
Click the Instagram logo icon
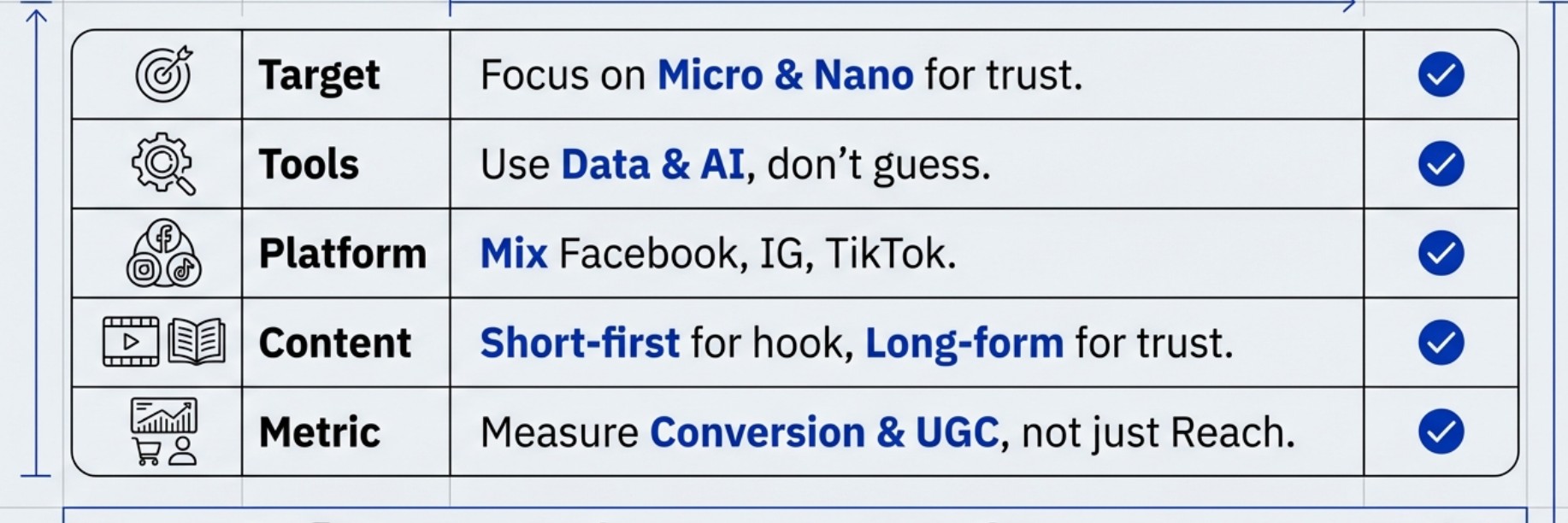tap(144, 270)
